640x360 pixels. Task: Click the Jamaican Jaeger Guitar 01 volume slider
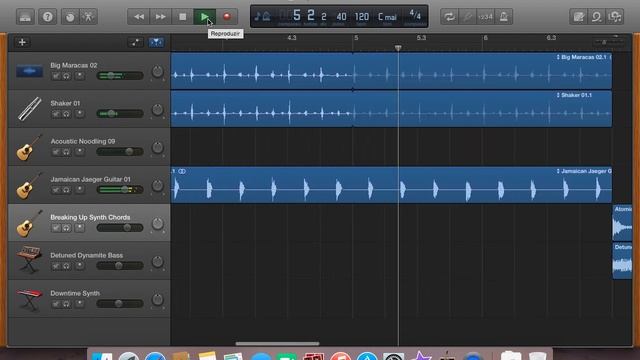tap(120, 189)
